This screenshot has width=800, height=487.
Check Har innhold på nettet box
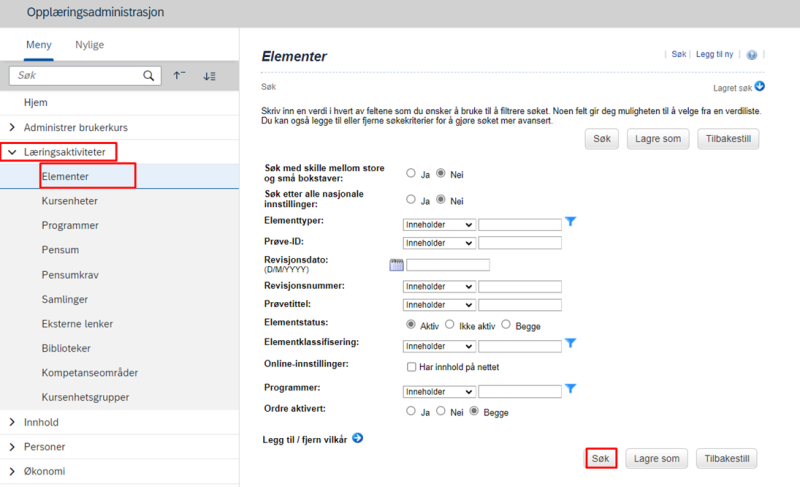(x=411, y=367)
